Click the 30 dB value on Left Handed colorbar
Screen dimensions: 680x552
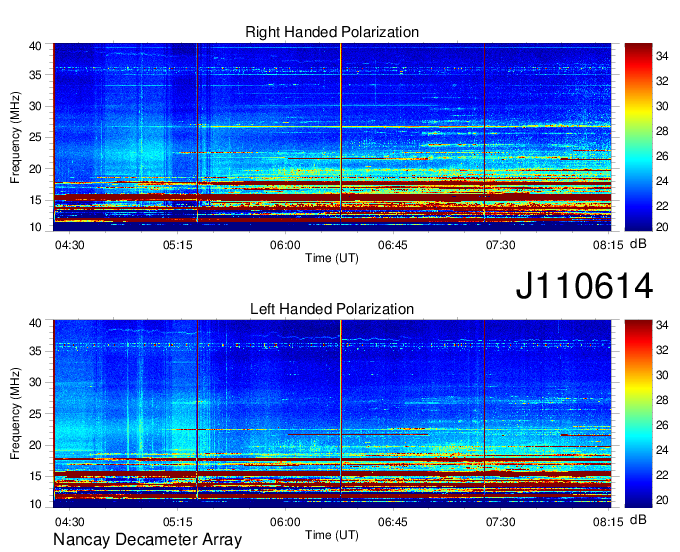coord(662,375)
